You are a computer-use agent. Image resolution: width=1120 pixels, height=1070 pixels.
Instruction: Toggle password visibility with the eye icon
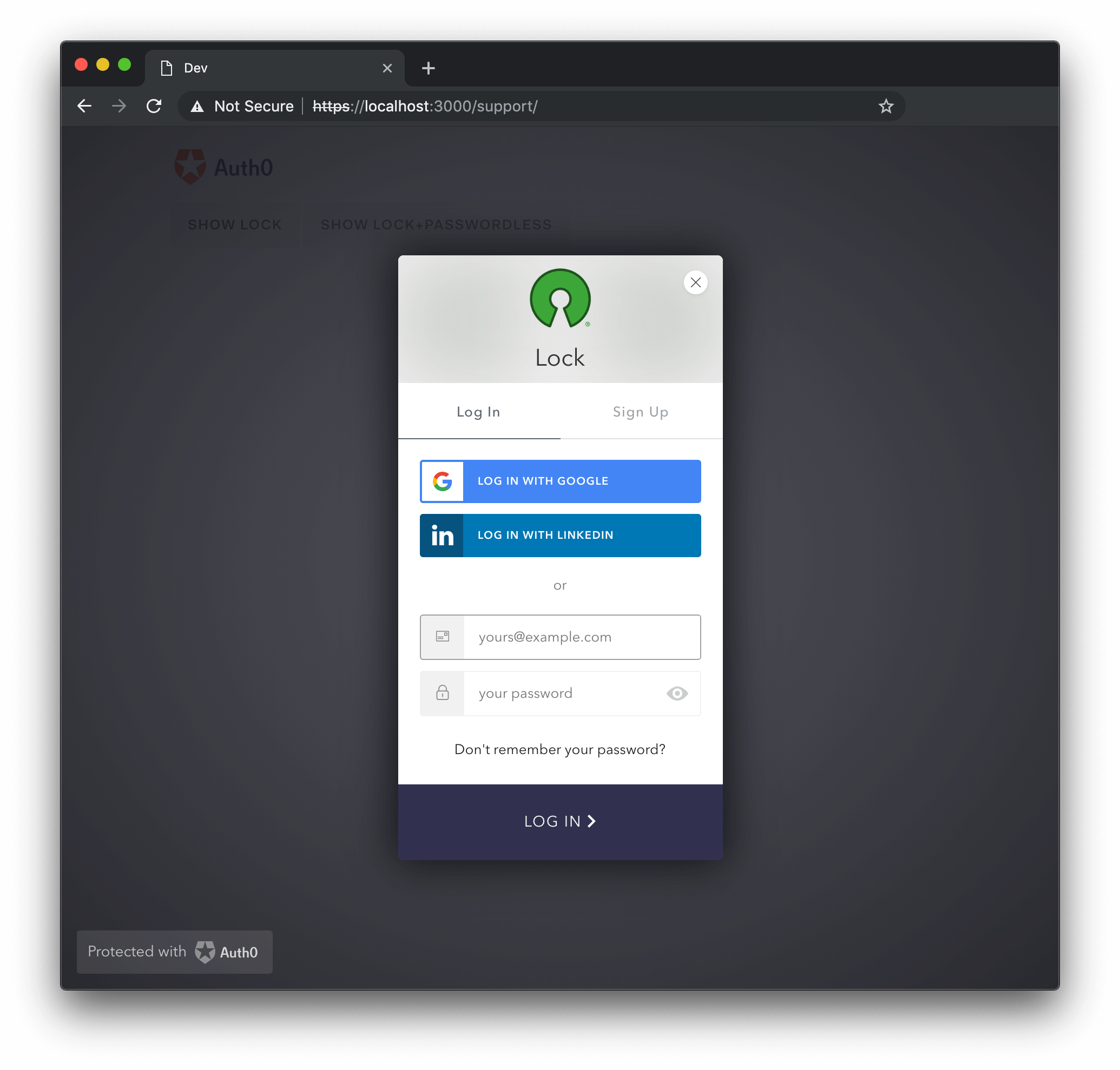677,693
